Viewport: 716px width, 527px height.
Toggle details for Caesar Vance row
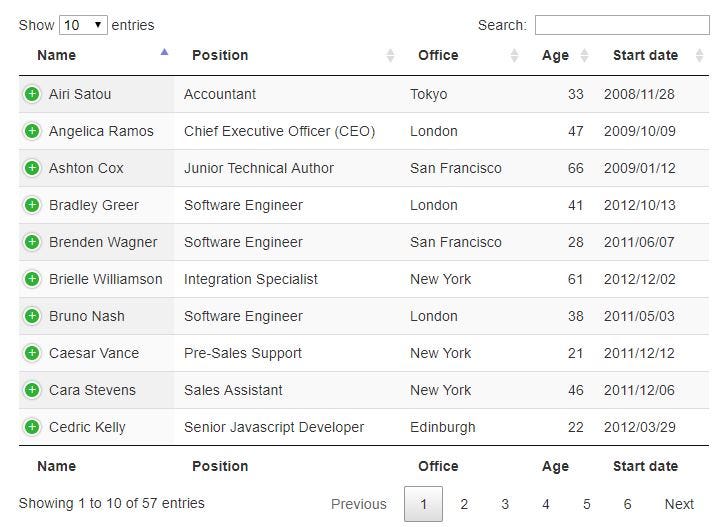[32, 353]
